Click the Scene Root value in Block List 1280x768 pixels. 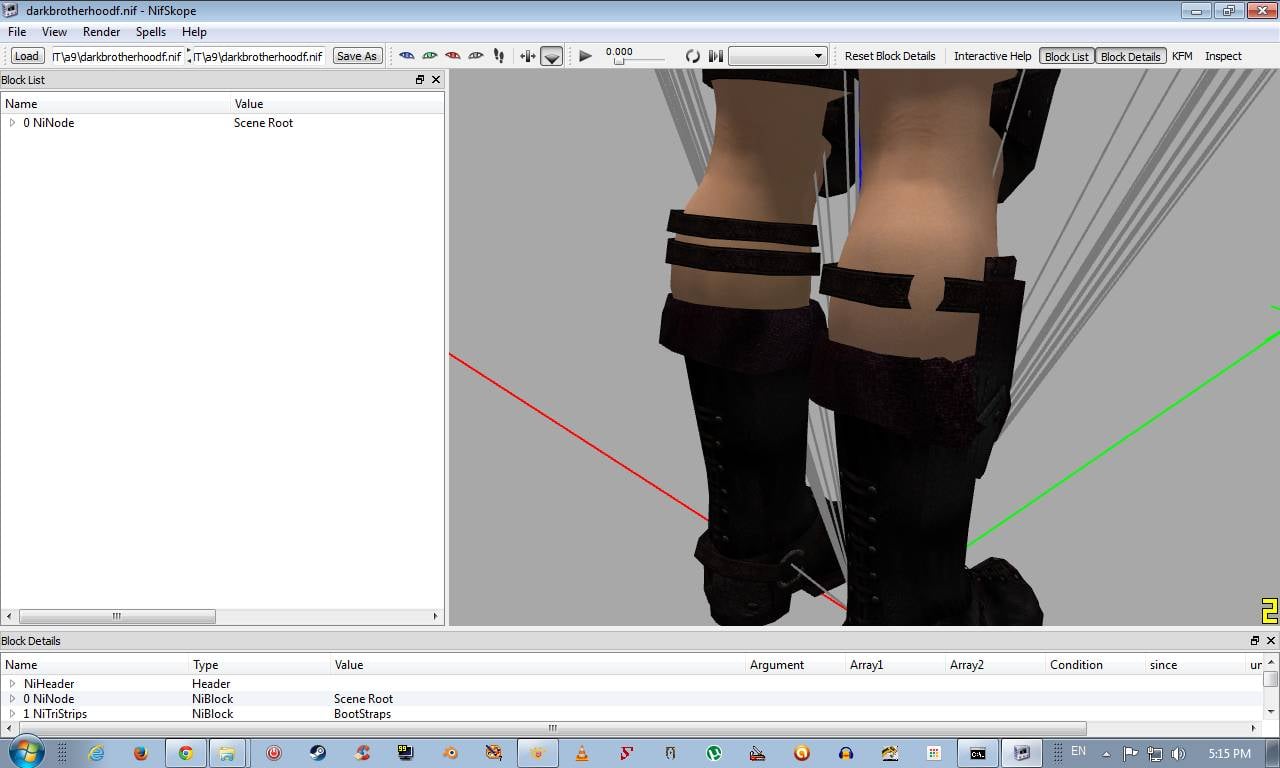pos(263,123)
